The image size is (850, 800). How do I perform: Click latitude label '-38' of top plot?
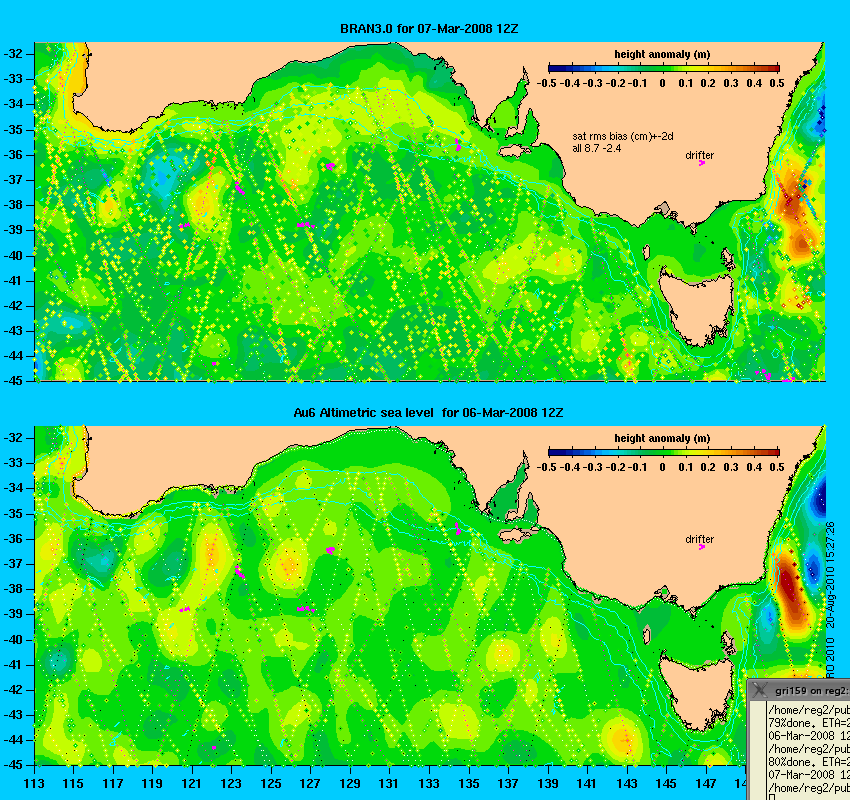coord(14,205)
